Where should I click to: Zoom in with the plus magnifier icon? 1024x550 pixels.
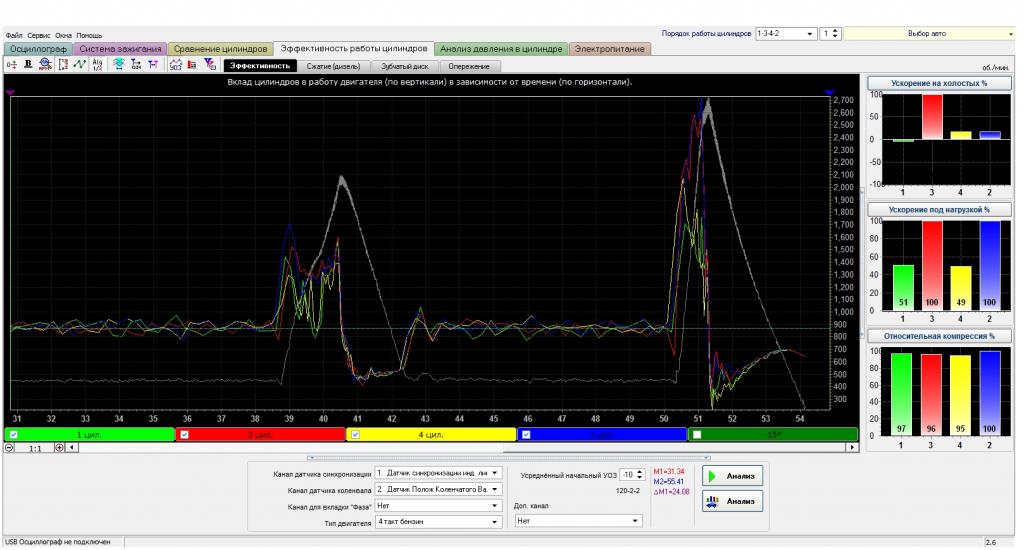click(59, 448)
